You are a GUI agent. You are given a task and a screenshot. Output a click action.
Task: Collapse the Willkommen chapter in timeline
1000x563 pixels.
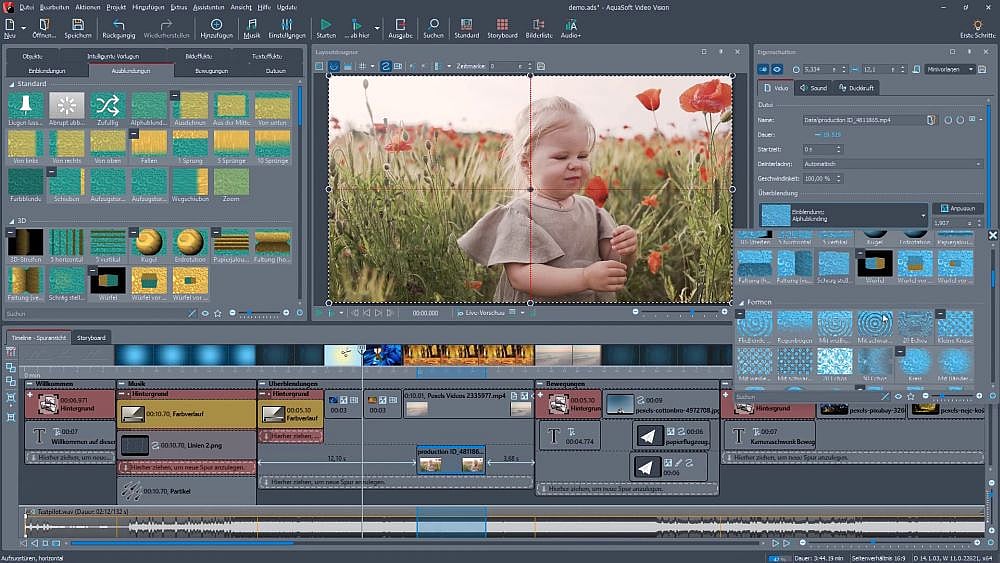[x=29, y=384]
